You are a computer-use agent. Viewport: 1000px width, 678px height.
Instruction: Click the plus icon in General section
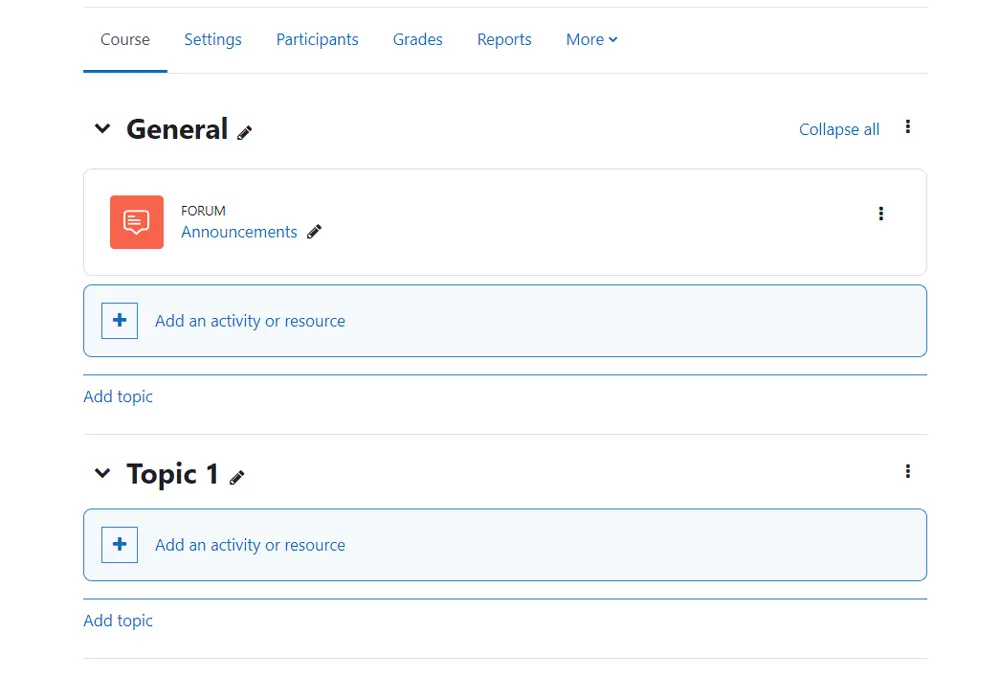coord(119,320)
